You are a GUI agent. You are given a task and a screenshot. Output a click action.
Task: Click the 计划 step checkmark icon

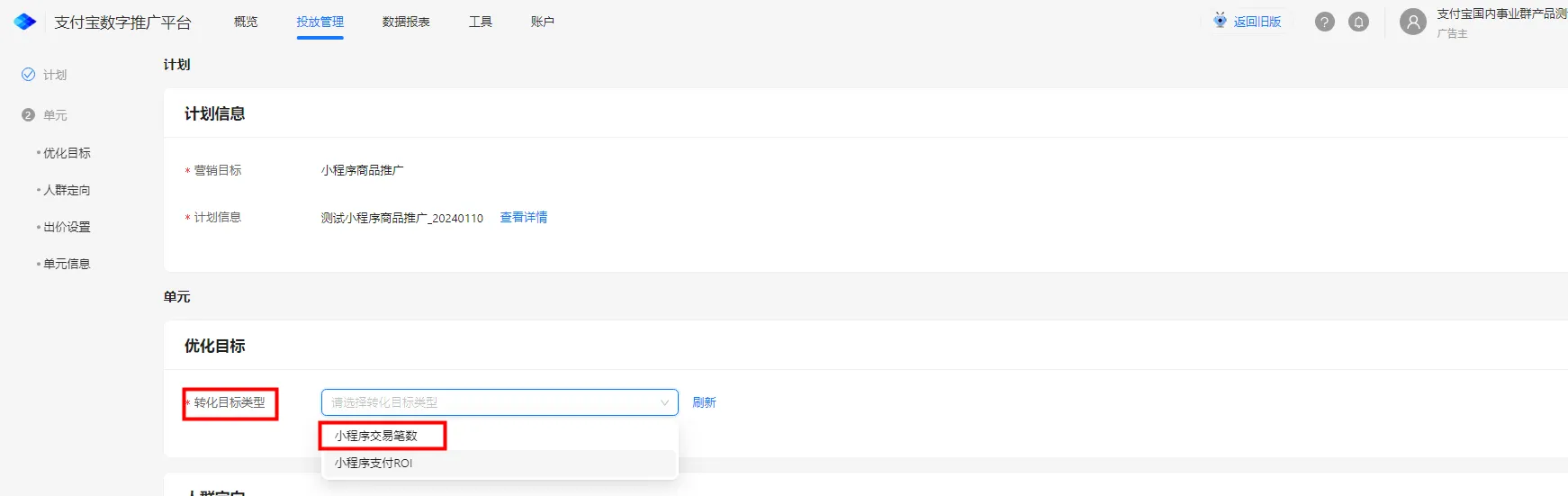(x=28, y=75)
